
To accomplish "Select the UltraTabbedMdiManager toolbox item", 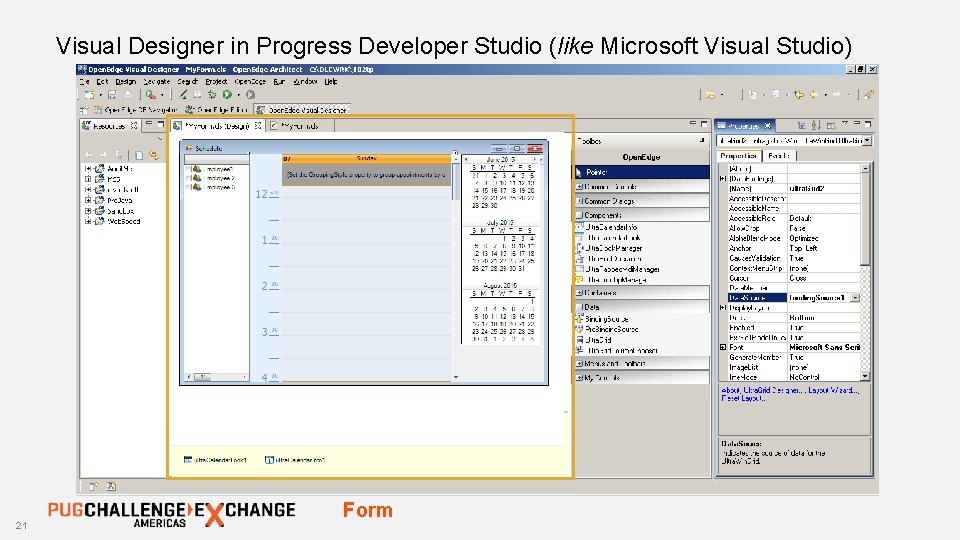I will 618,269.
